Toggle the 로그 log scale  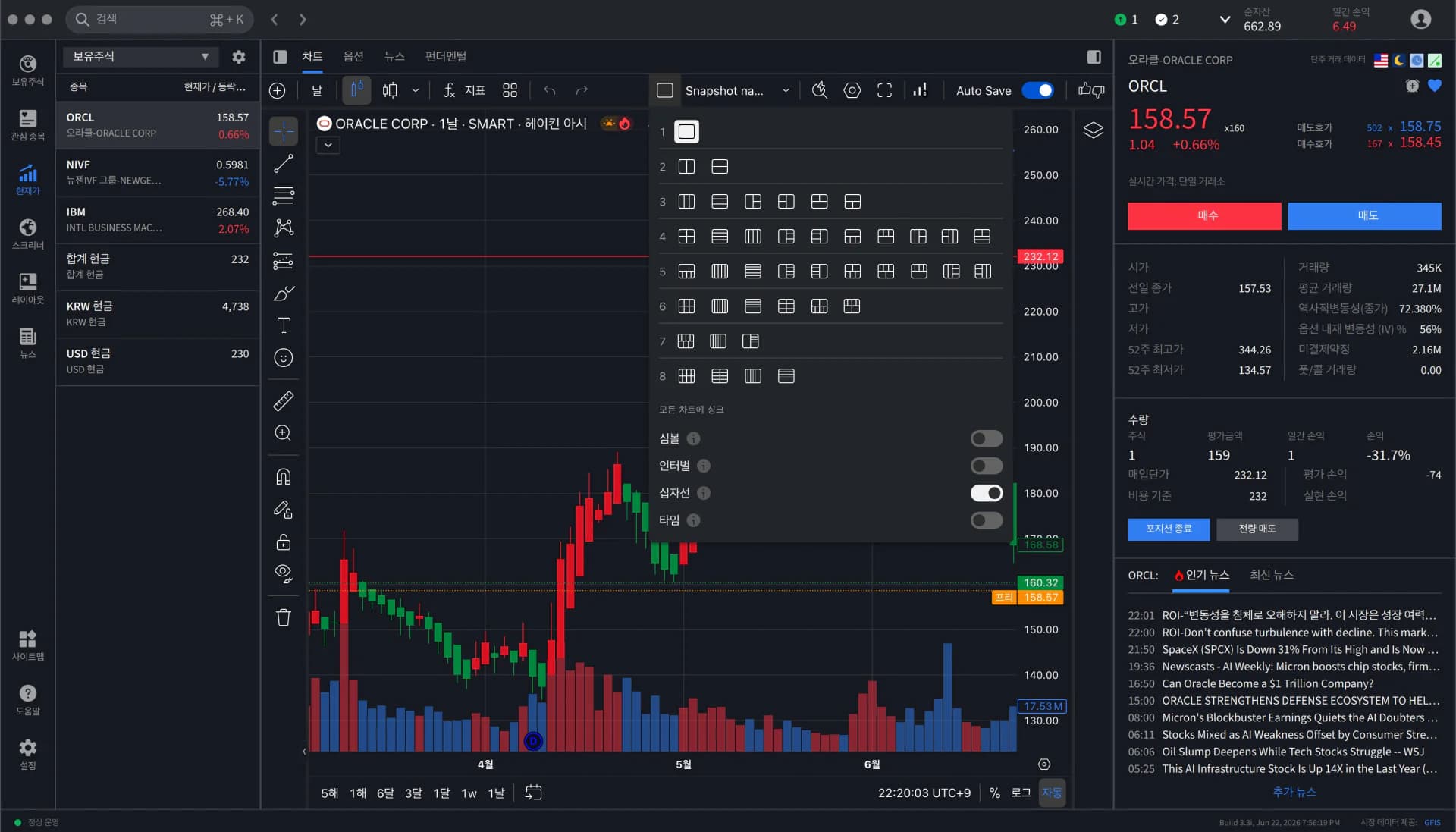[1021, 793]
